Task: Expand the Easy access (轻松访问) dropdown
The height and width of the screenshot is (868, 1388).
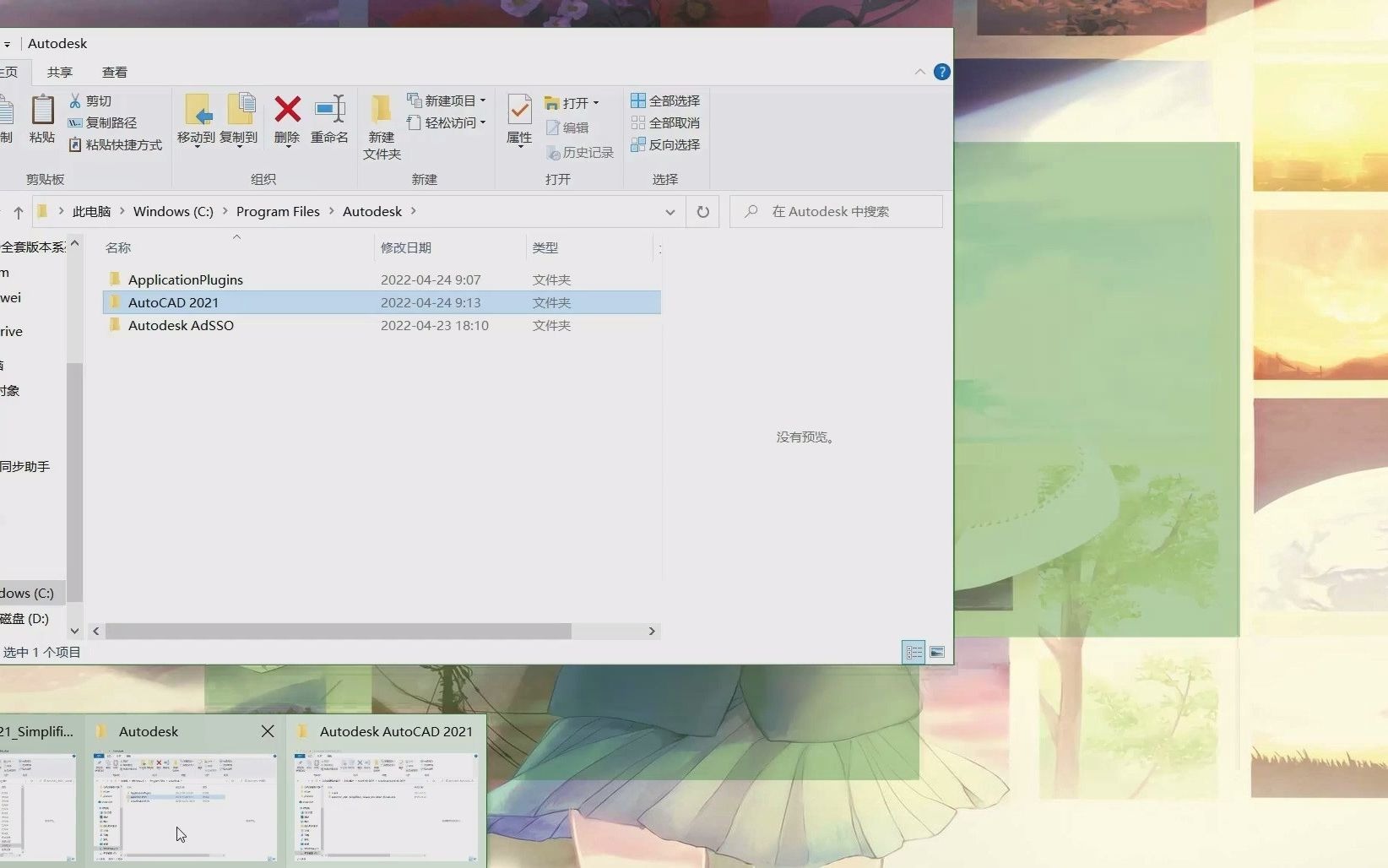Action: (x=483, y=122)
